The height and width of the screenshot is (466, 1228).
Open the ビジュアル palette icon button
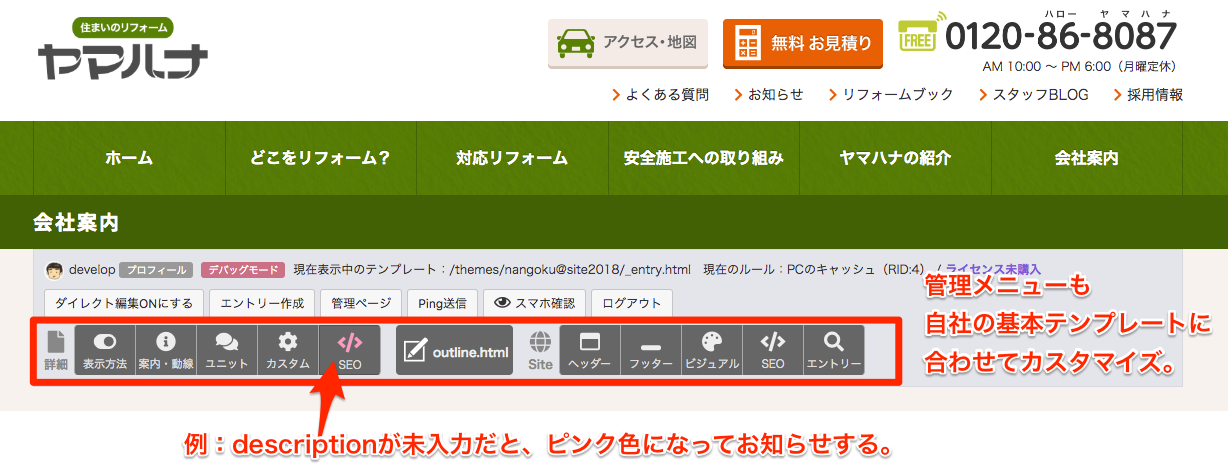pos(711,350)
